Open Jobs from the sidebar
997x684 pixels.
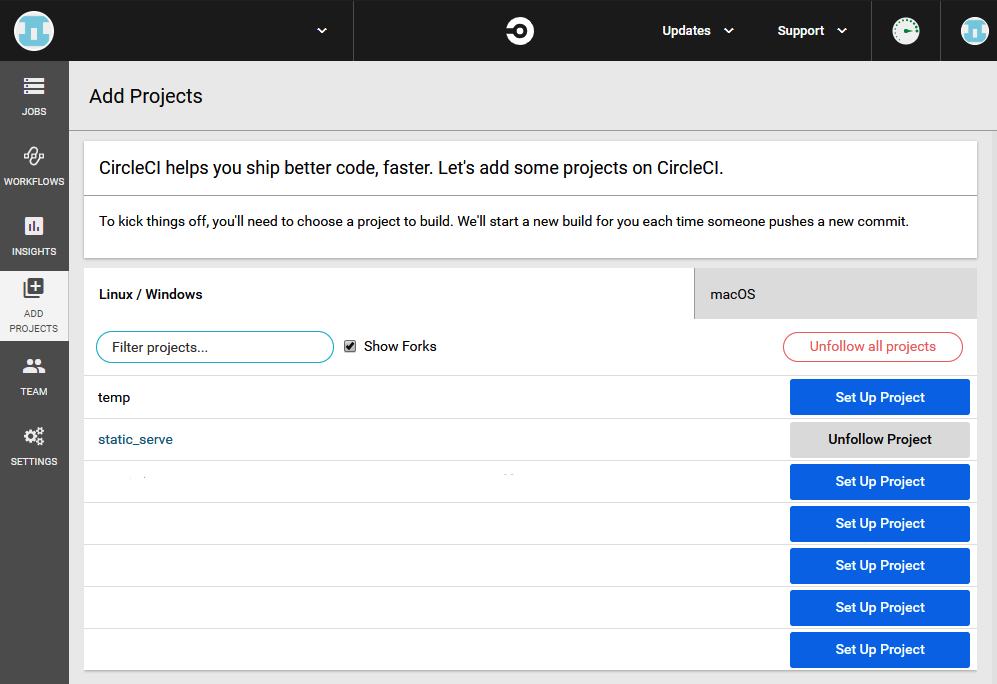34,96
